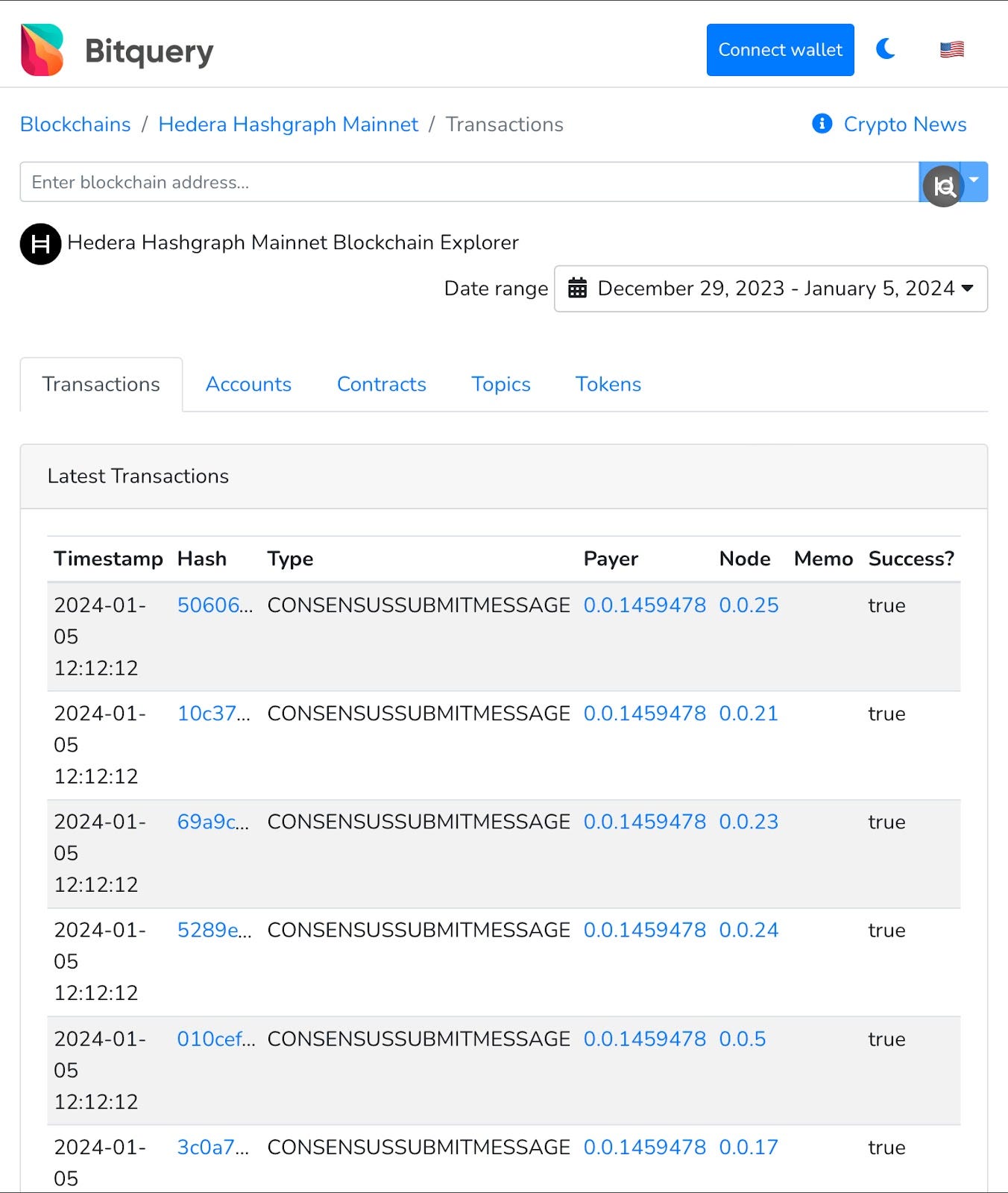
Task: Open transaction hash 5289e...
Action: tap(214, 930)
